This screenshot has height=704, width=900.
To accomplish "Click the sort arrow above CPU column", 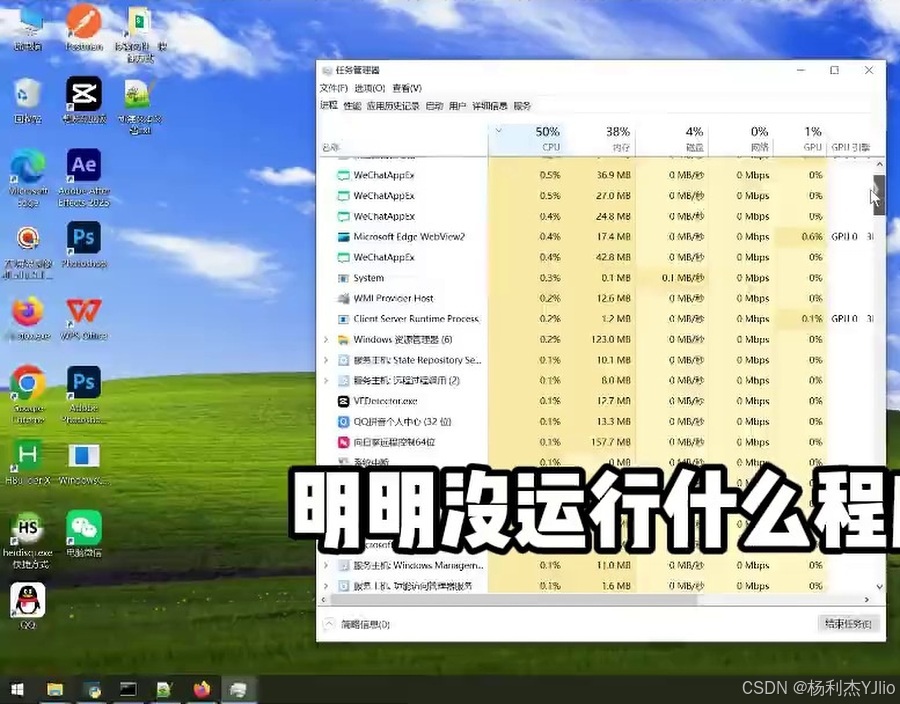I will click(x=498, y=131).
